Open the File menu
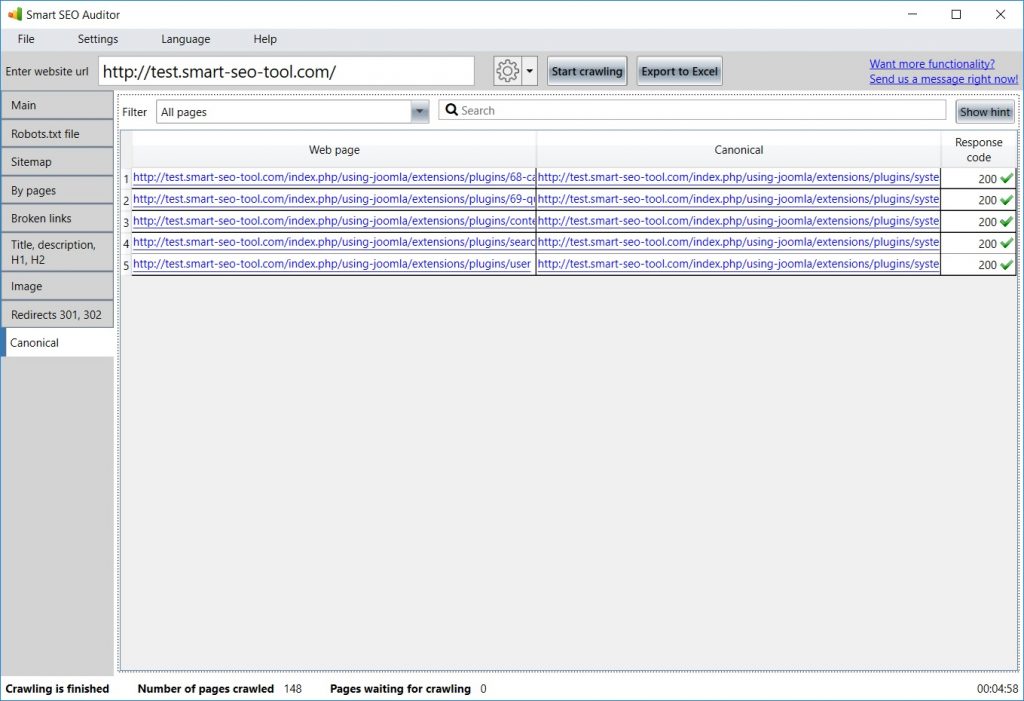1024x701 pixels. 26,39
